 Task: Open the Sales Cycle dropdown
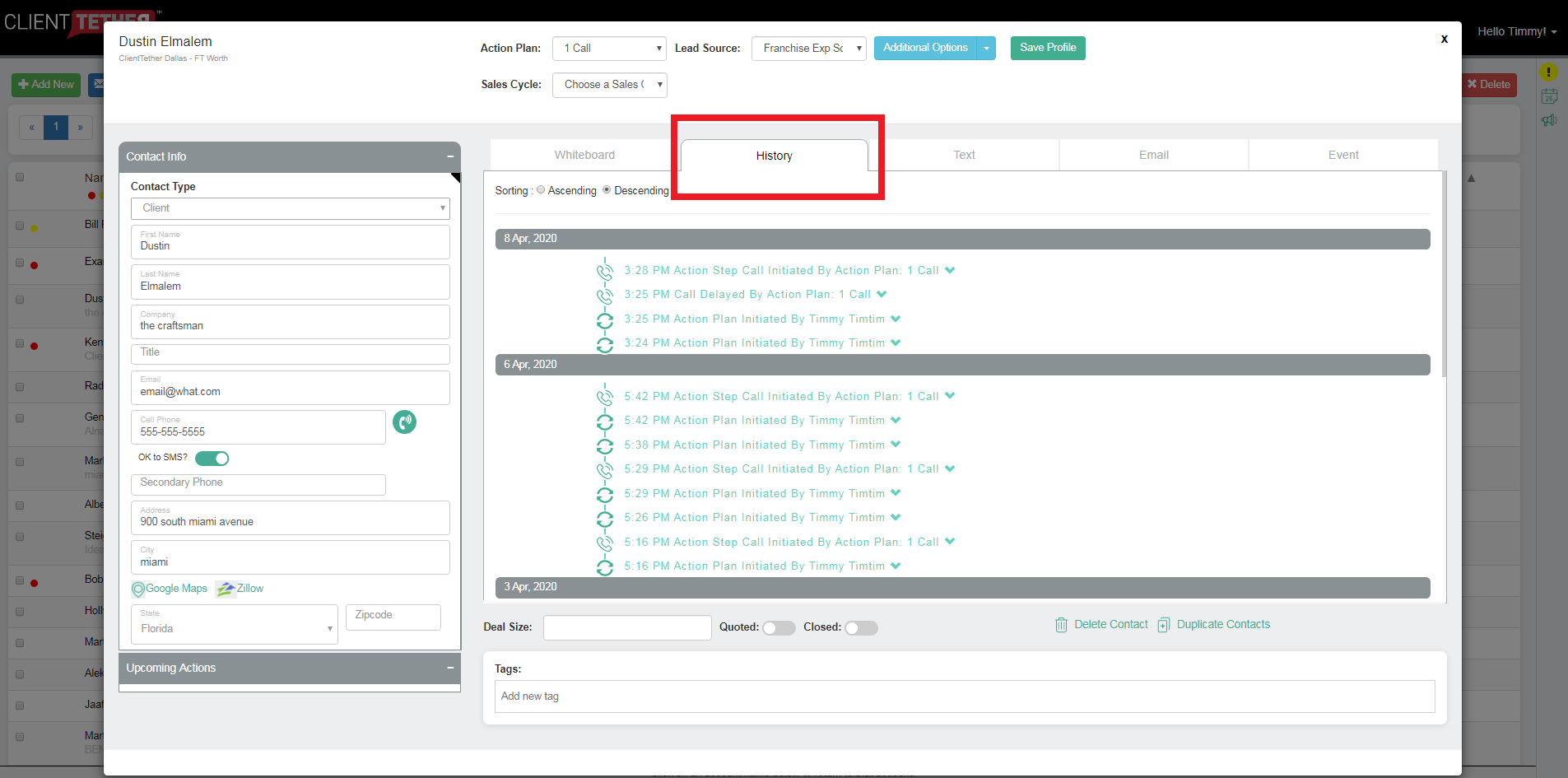(x=609, y=85)
